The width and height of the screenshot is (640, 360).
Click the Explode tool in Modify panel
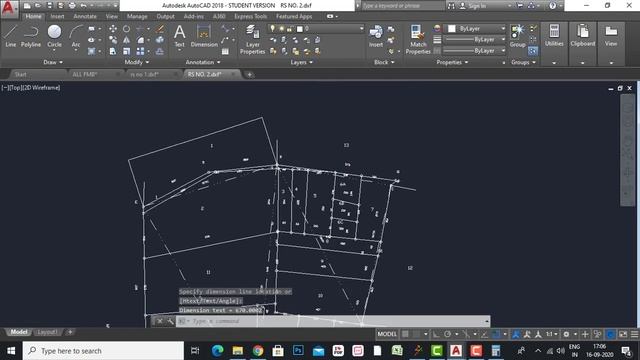click(160, 40)
